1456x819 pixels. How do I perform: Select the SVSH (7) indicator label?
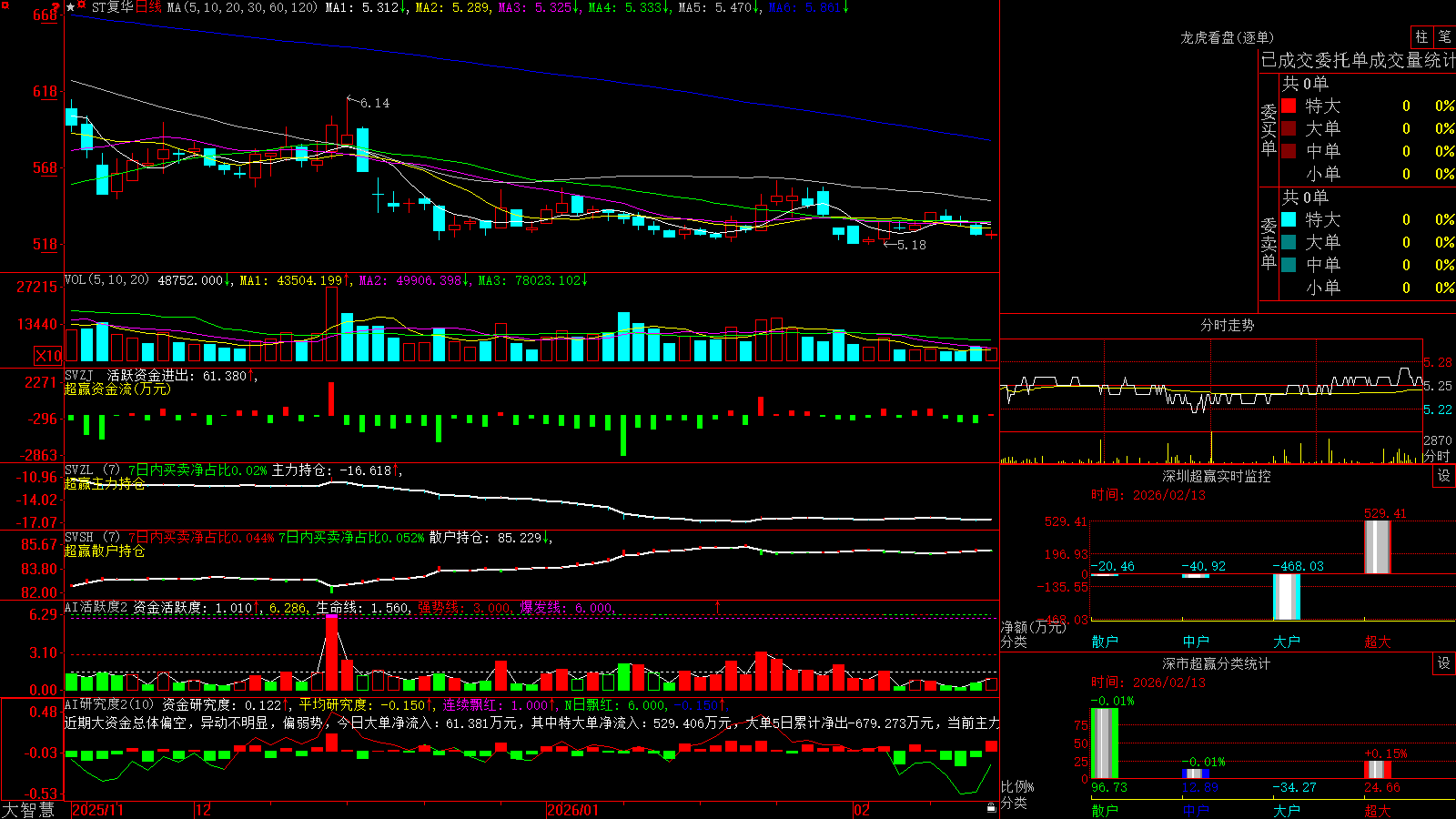(x=92, y=538)
